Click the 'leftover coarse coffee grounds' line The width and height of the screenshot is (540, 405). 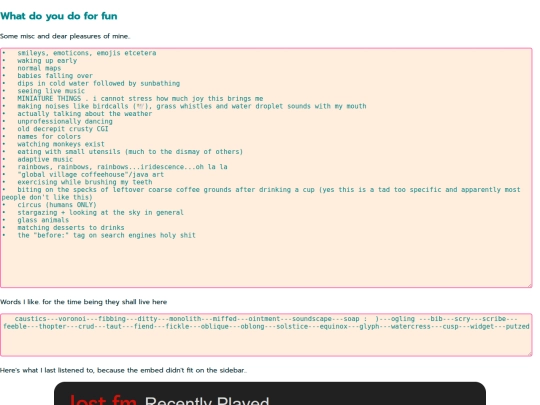pos(261,193)
